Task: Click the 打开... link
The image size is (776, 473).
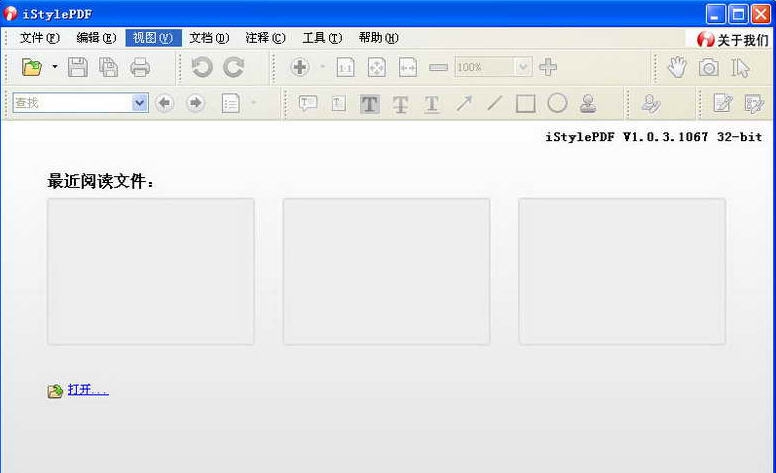Action: [x=88, y=390]
